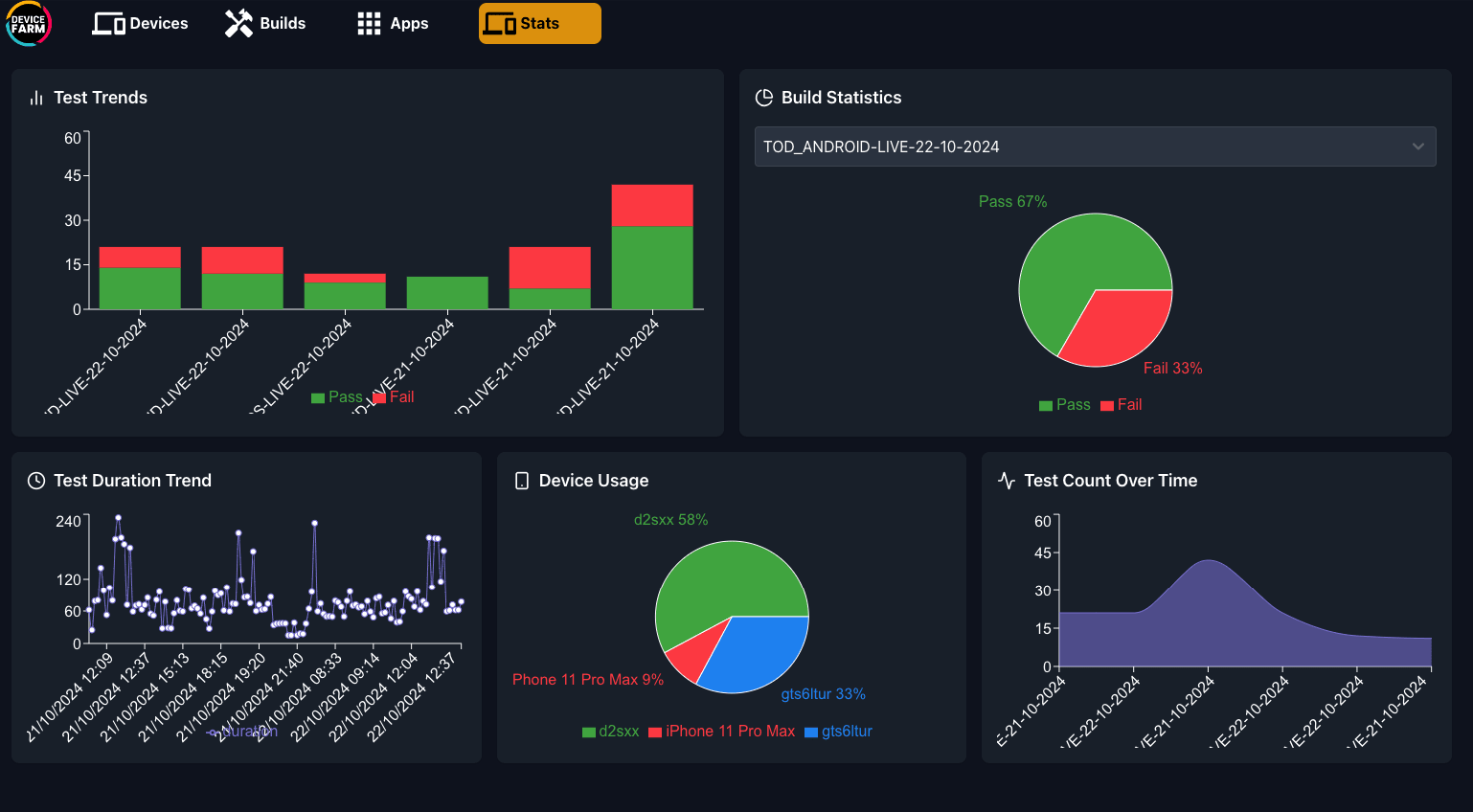The height and width of the screenshot is (812, 1473).
Task: Click the Device Farm logo
Action: [29, 24]
